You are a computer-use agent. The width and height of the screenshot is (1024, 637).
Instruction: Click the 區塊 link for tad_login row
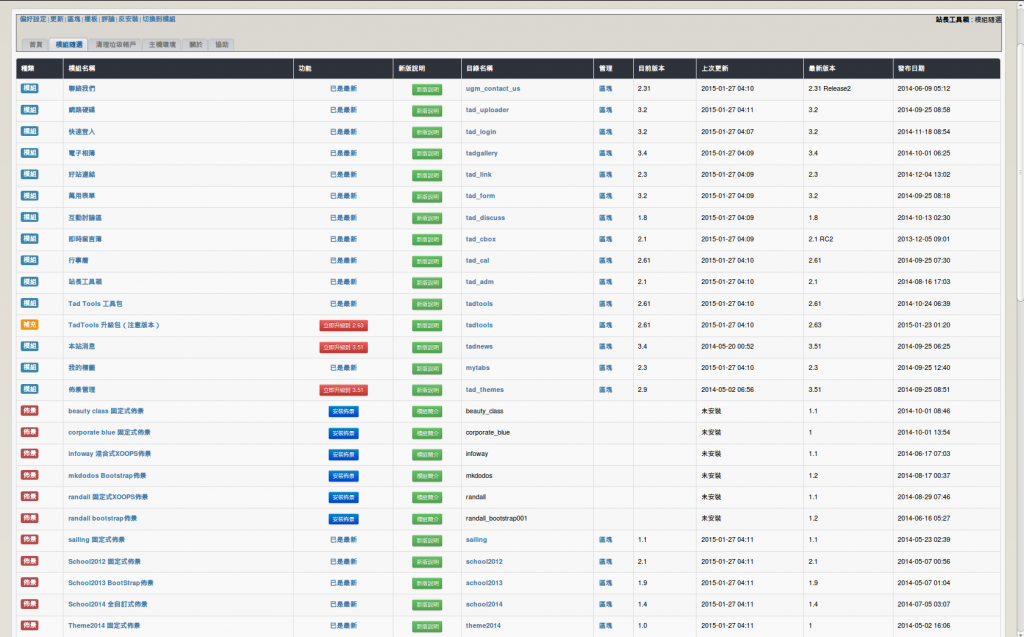pos(605,131)
